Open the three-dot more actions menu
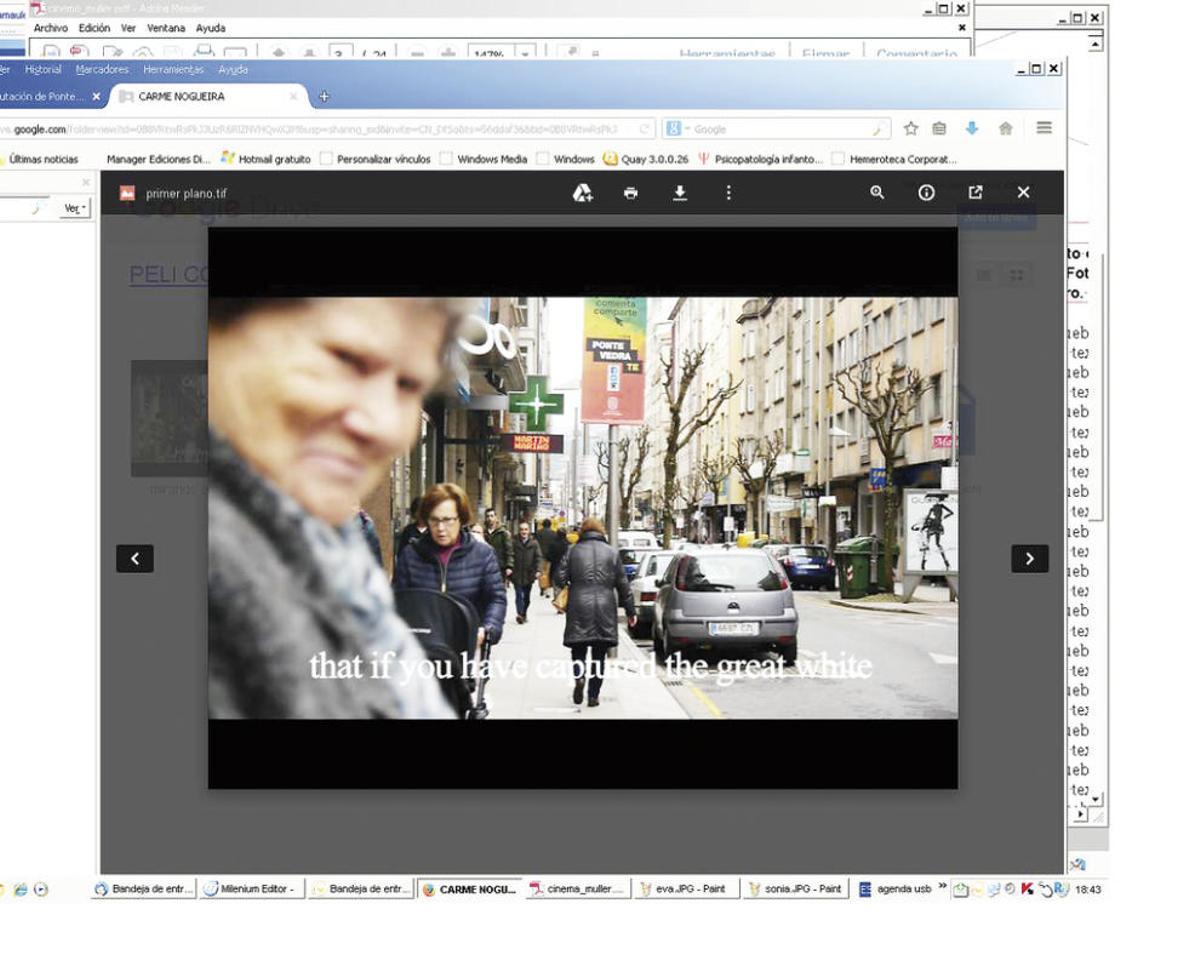 tap(728, 192)
